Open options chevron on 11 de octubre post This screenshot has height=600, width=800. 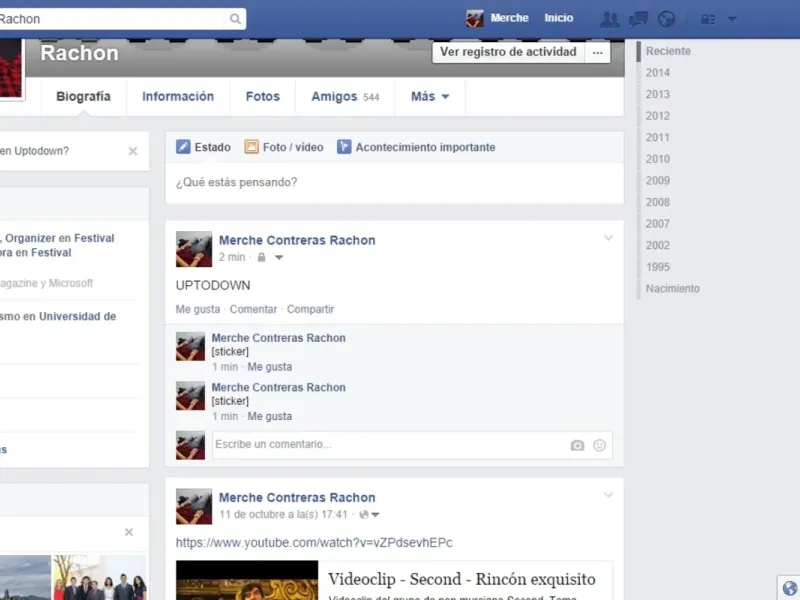click(608, 495)
